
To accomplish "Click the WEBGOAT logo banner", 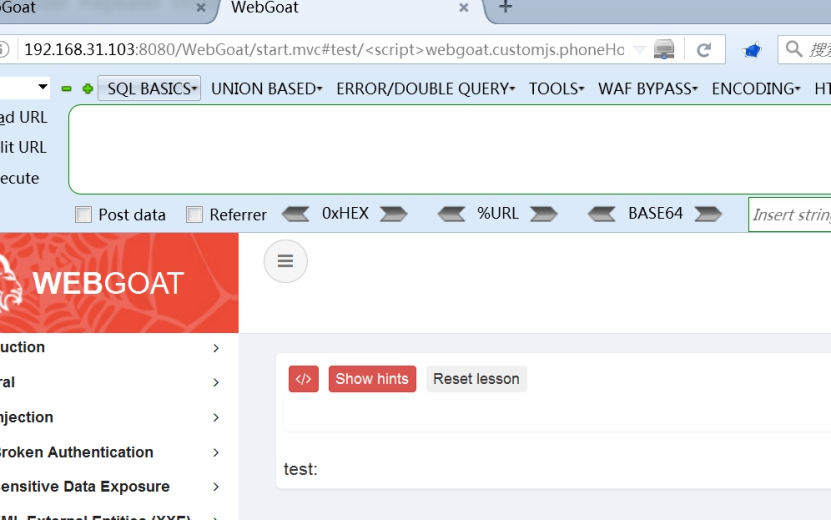I will click(119, 283).
